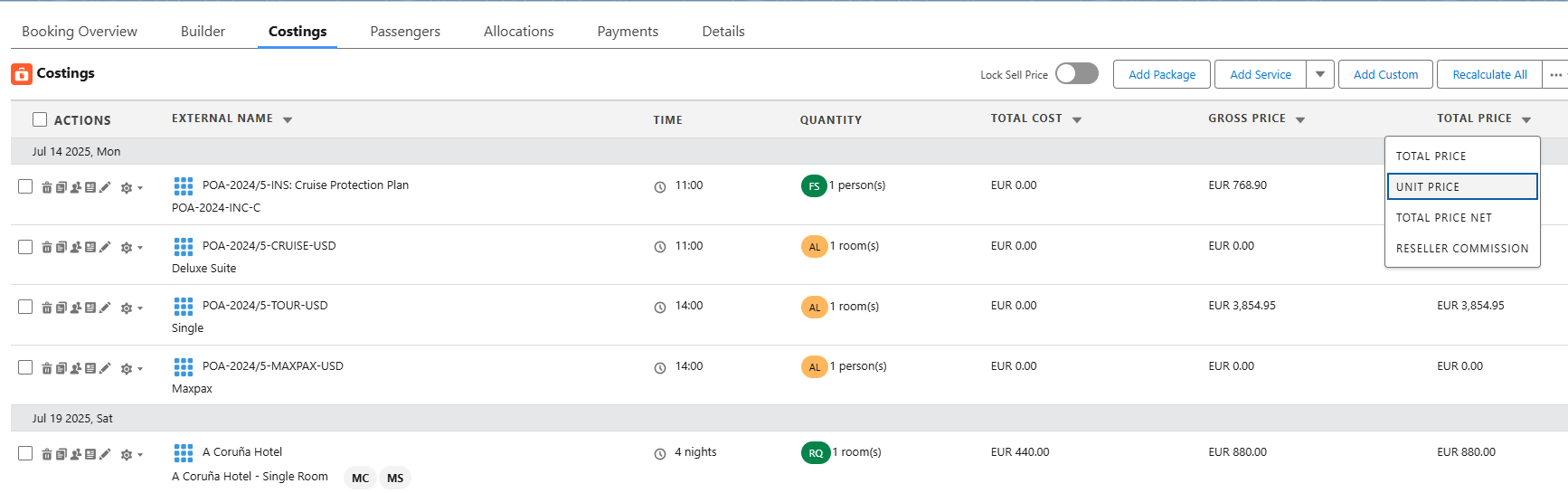Click the orange Costings briefcase icon

(x=22, y=74)
